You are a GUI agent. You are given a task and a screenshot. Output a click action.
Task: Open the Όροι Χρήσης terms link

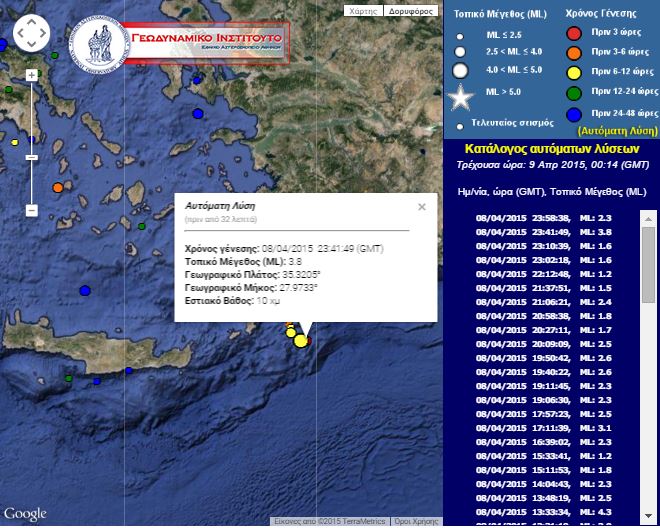416,521
